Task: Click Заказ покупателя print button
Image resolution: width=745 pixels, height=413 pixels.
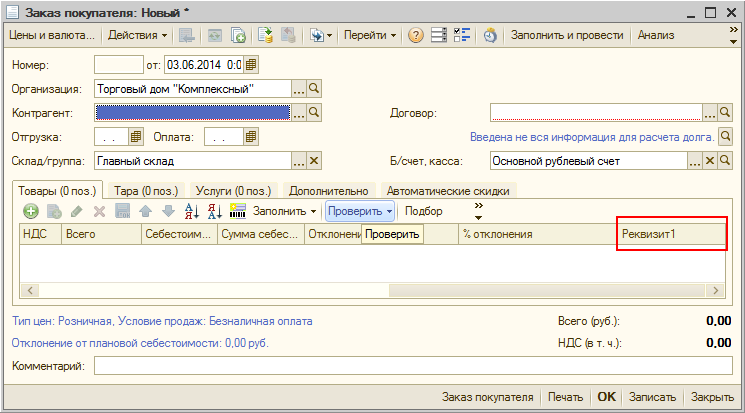Action: pos(487,397)
